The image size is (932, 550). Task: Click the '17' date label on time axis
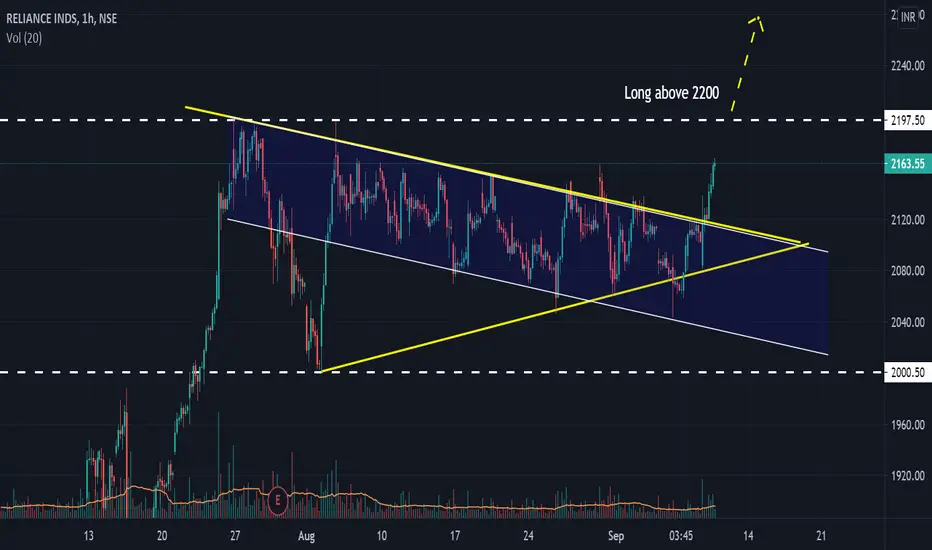click(455, 536)
